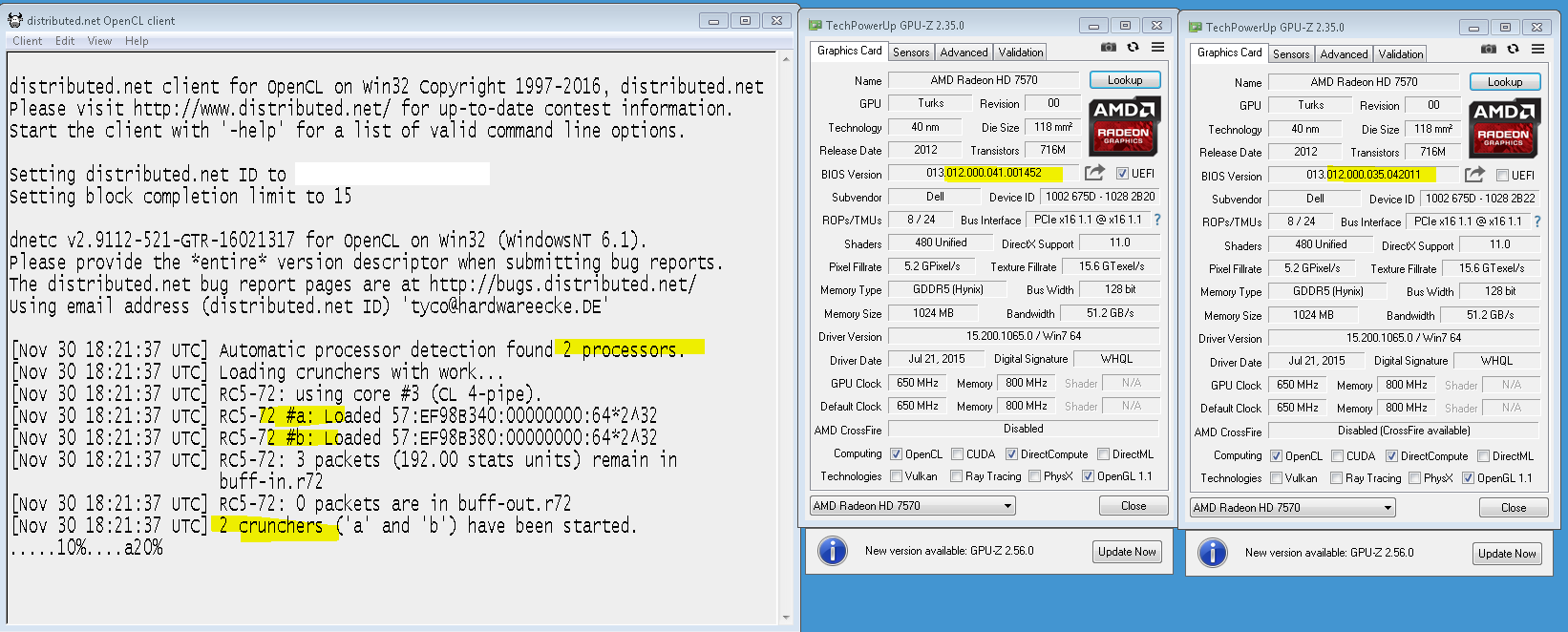Click bus interface question mark in left GPU-Z

click(x=1157, y=220)
